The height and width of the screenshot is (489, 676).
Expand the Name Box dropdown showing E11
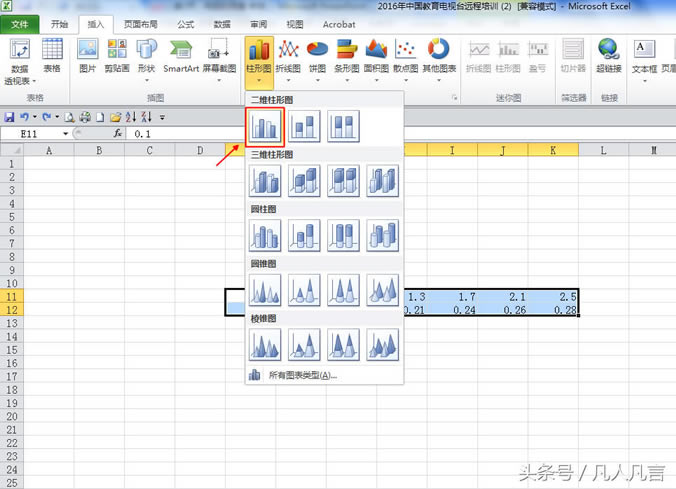[67, 133]
